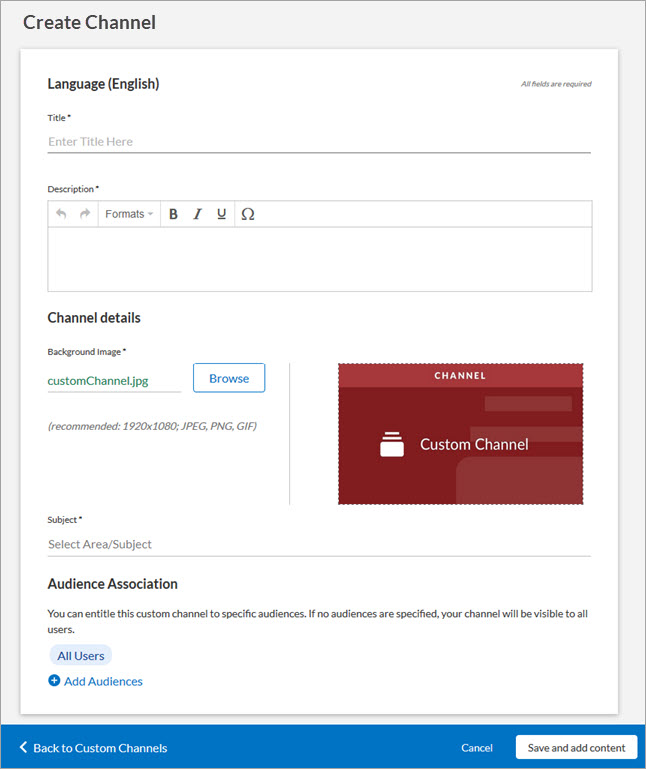
Task: Click the back chevron in footer bar
Action: pyautogui.click(x=24, y=748)
